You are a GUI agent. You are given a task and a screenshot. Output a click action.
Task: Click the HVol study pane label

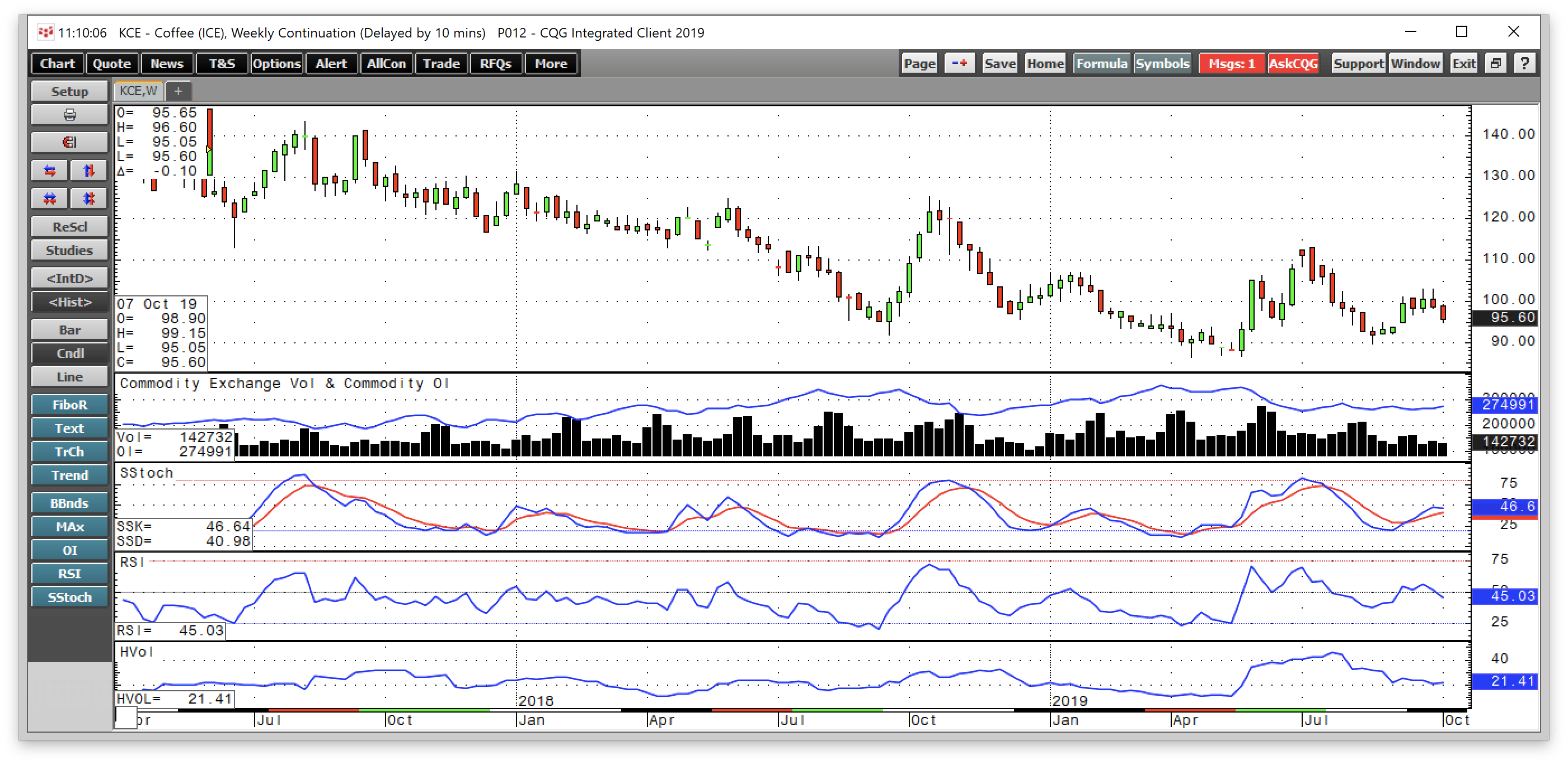tap(137, 652)
